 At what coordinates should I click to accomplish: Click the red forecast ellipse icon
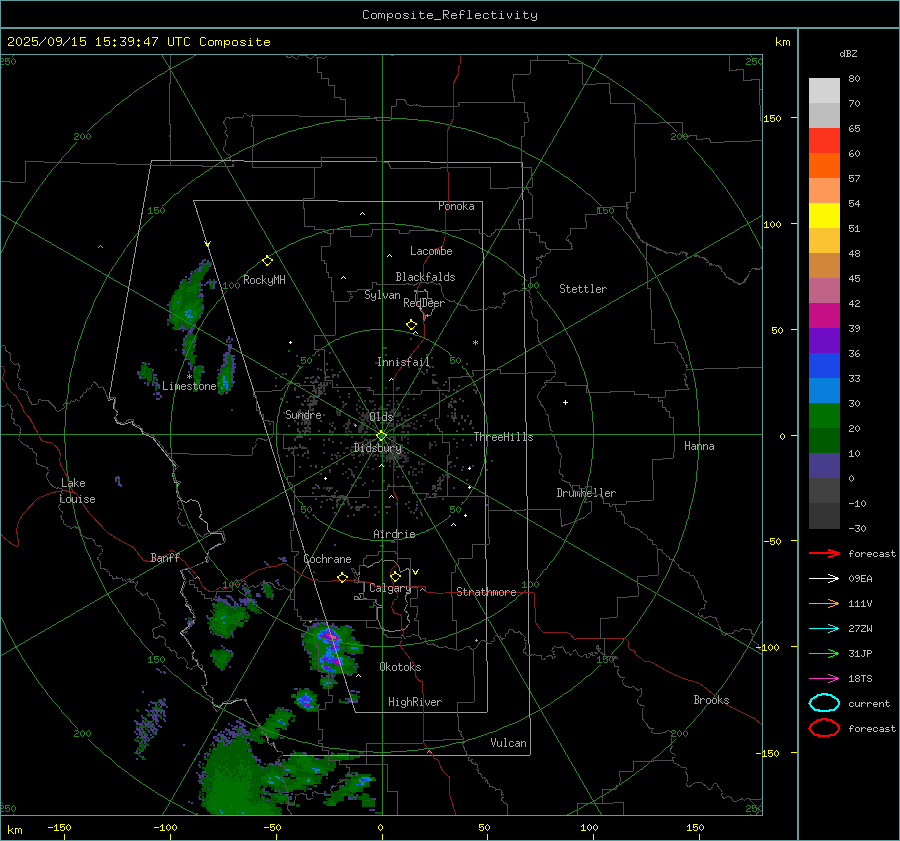pos(824,728)
